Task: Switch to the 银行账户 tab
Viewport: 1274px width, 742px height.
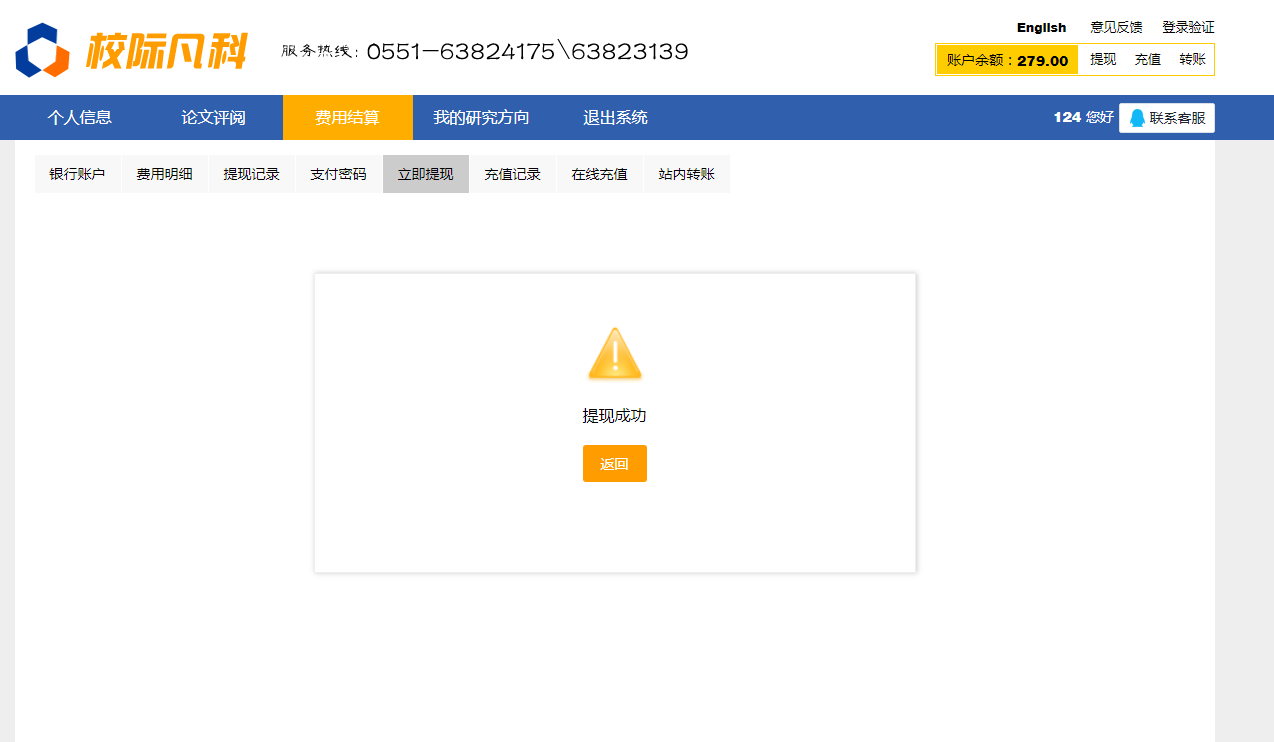Action: 77,174
